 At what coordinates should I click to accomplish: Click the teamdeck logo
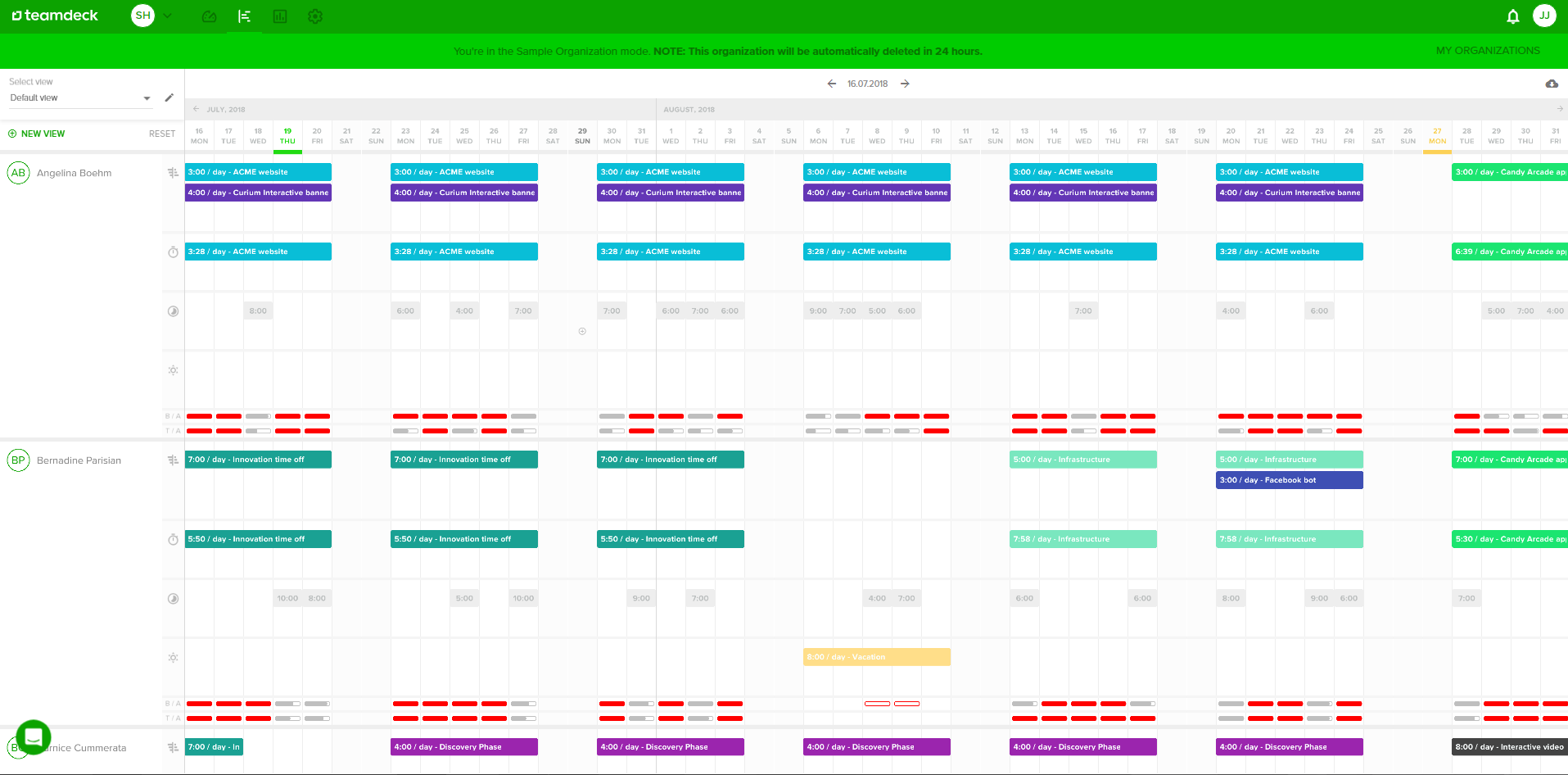tap(55, 16)
